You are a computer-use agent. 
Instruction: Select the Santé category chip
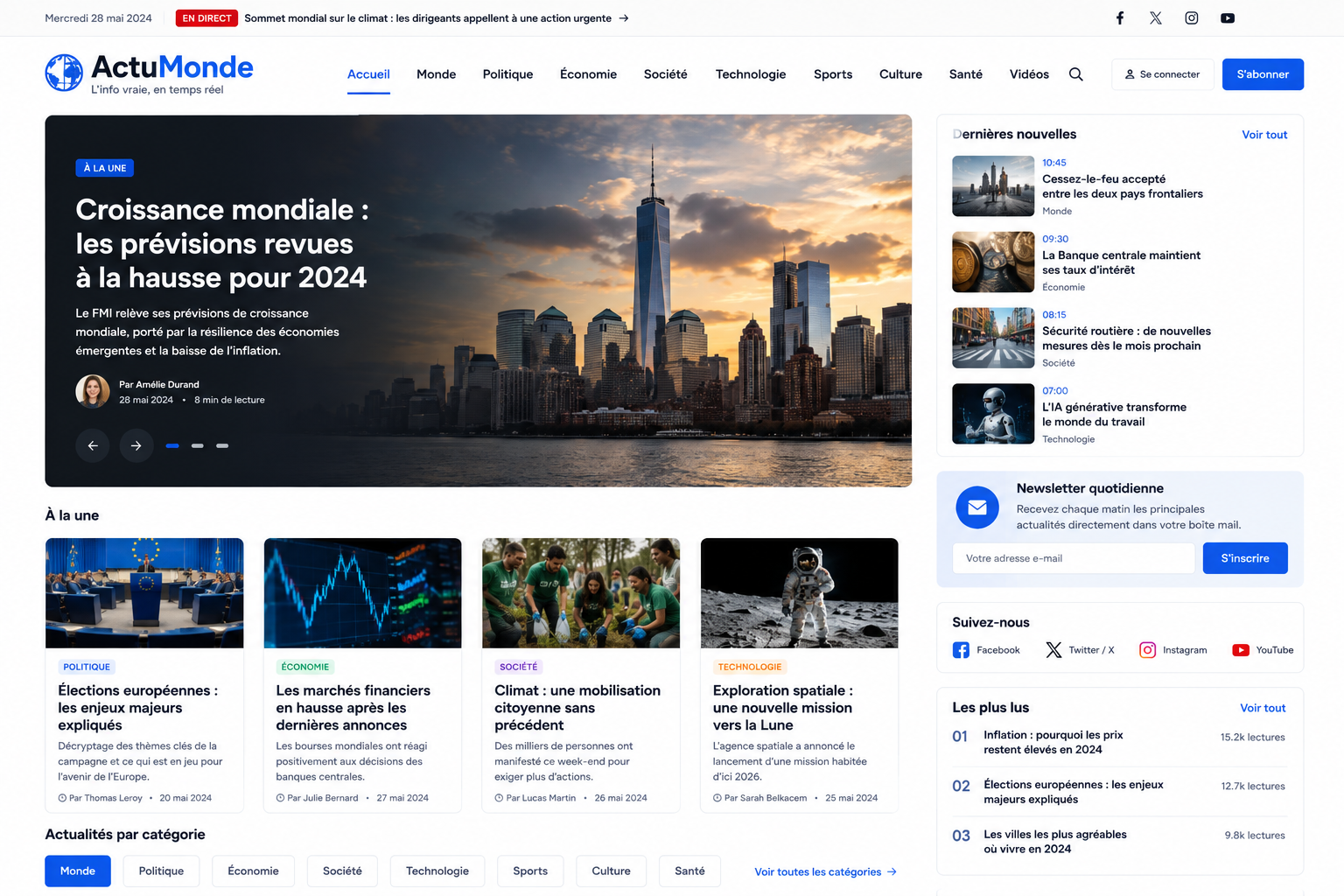tap(689, 871)
